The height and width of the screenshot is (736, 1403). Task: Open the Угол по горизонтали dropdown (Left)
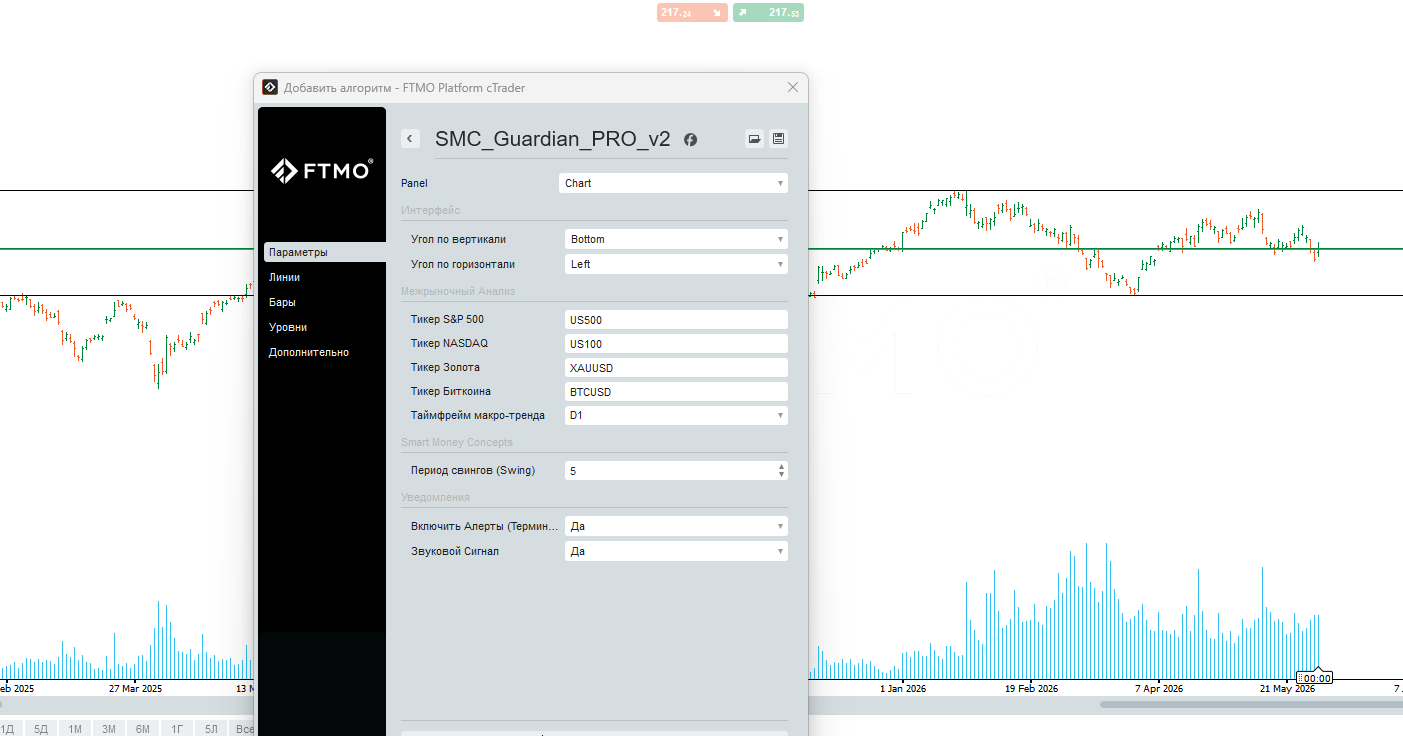pos(676,264)
